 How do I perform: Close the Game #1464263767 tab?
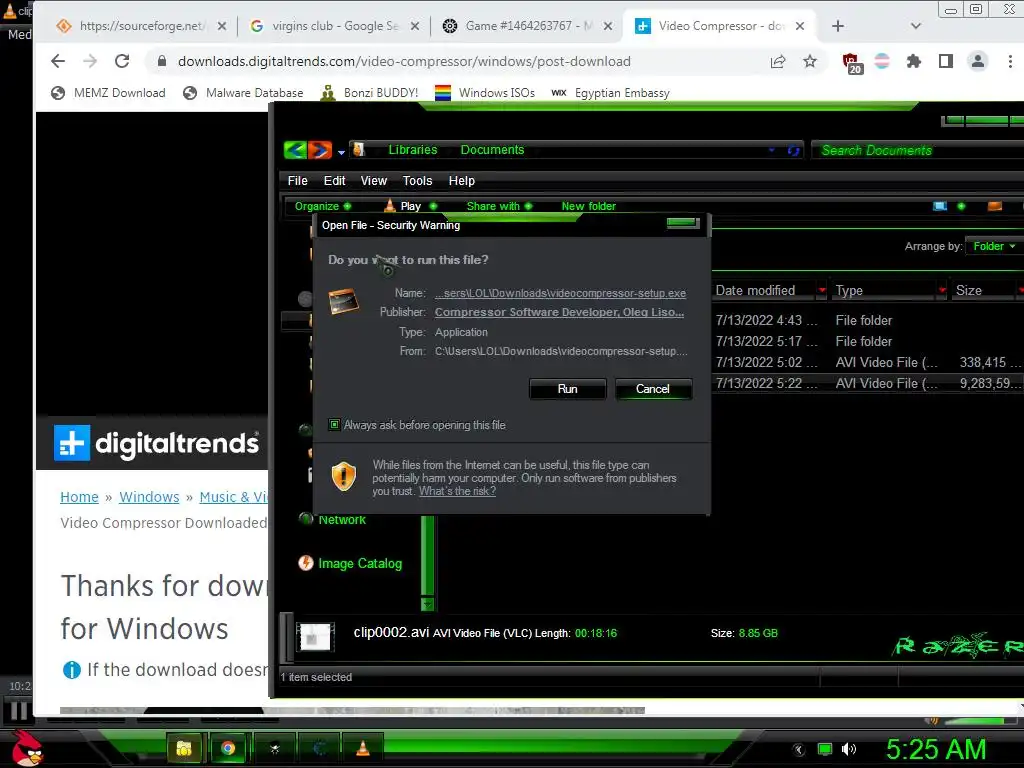608,26
